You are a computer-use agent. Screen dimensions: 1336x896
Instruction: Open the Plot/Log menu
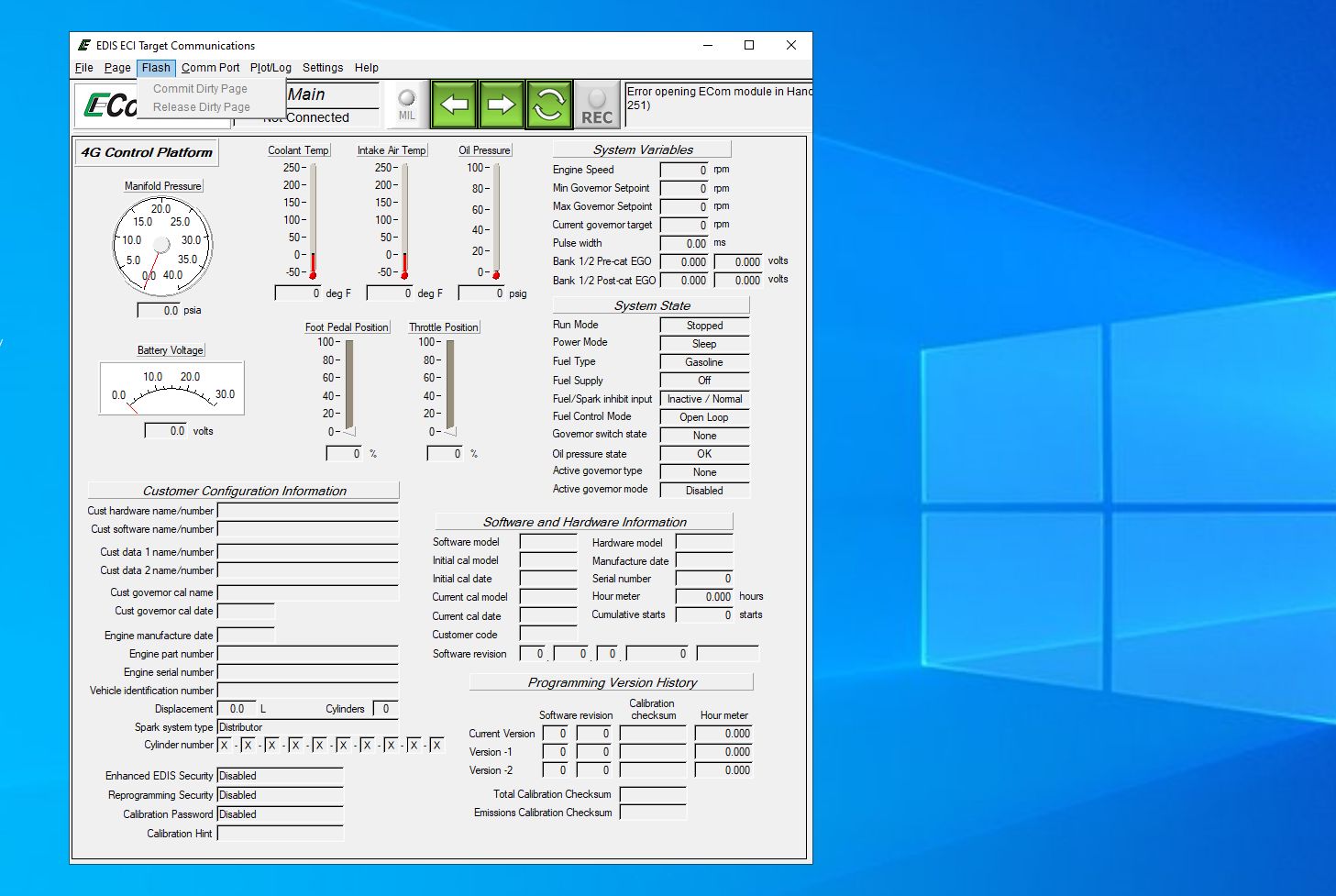click(271, 68)
